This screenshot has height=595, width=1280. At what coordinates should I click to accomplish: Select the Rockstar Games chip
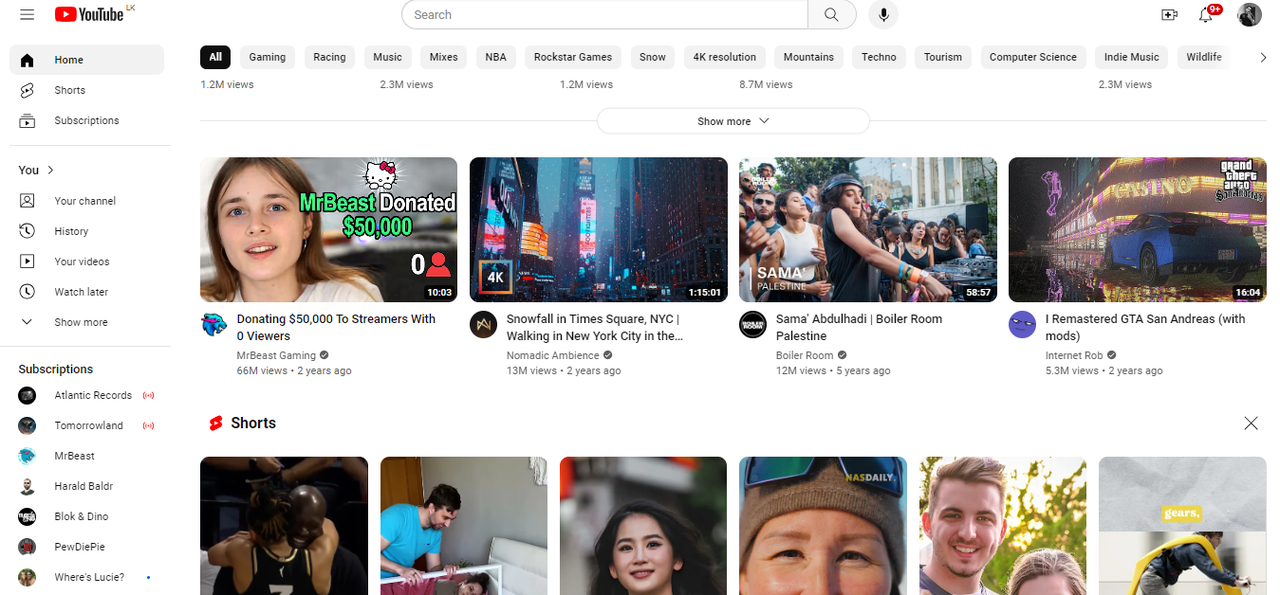coord(573,57)
